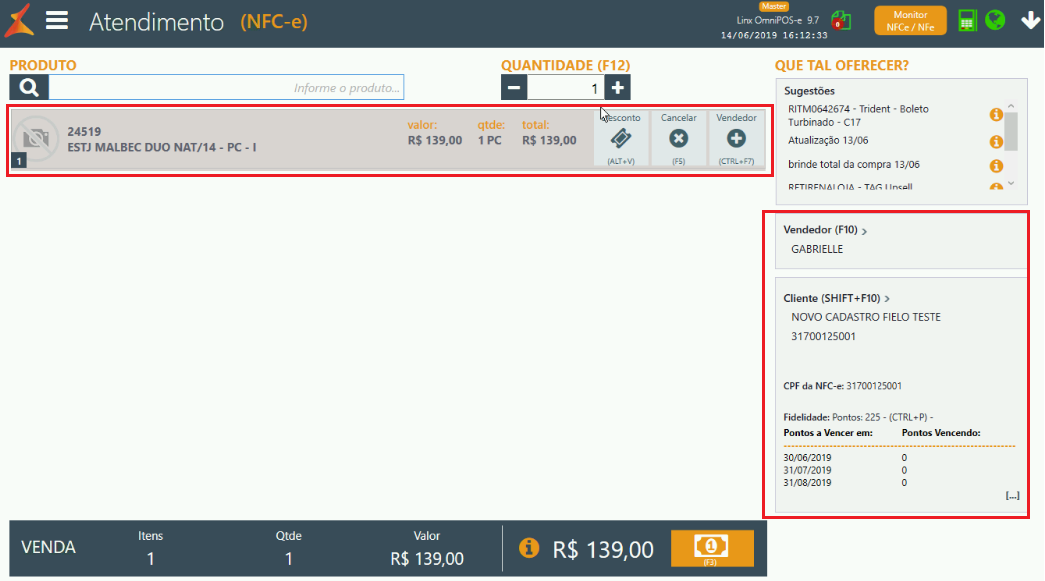The height and width of the screenshot is (581, 1045).
Task: Click the green globe connection icon
Action: coord(995,20)
